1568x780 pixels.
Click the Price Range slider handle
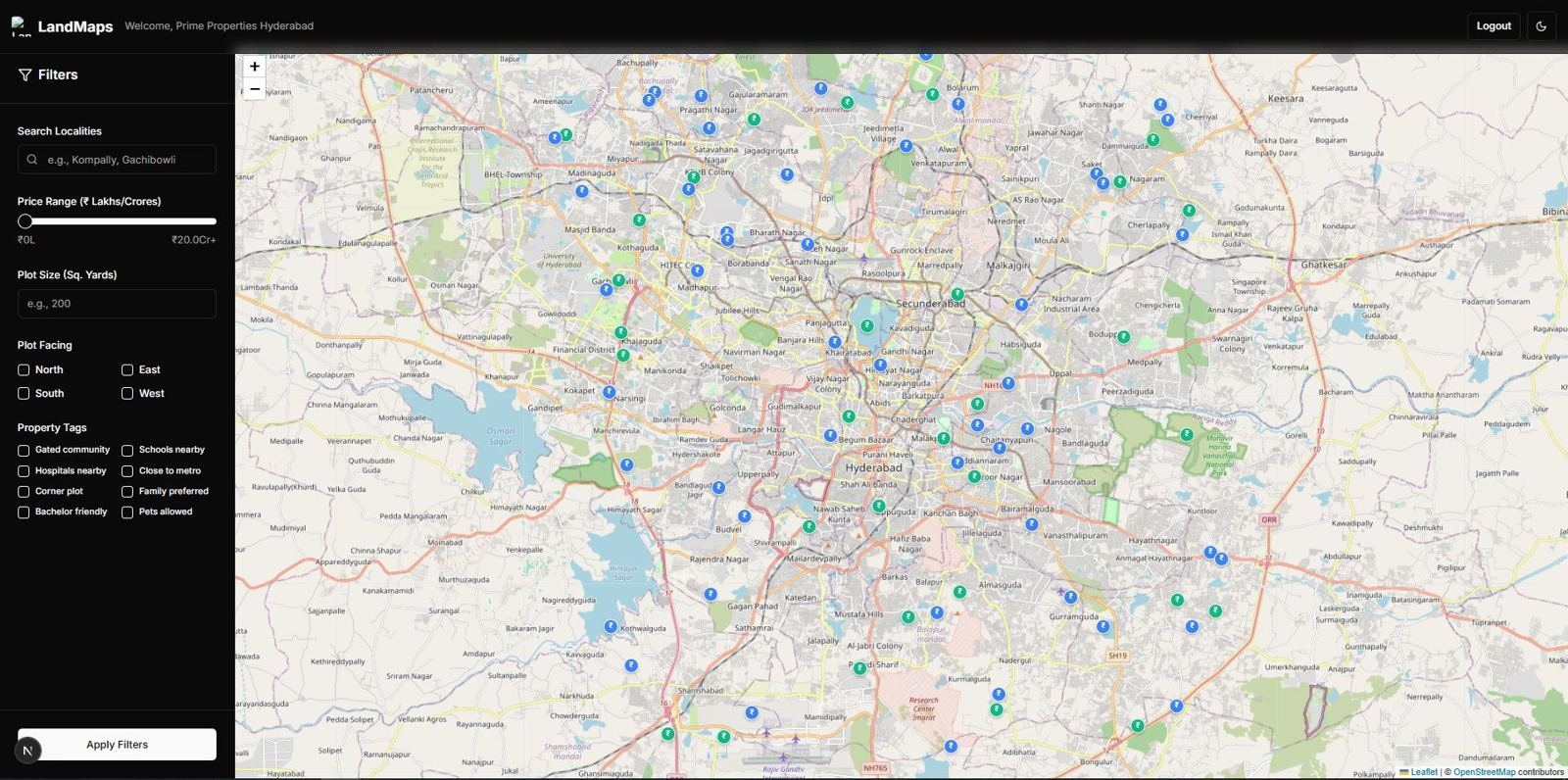point(25,221)
